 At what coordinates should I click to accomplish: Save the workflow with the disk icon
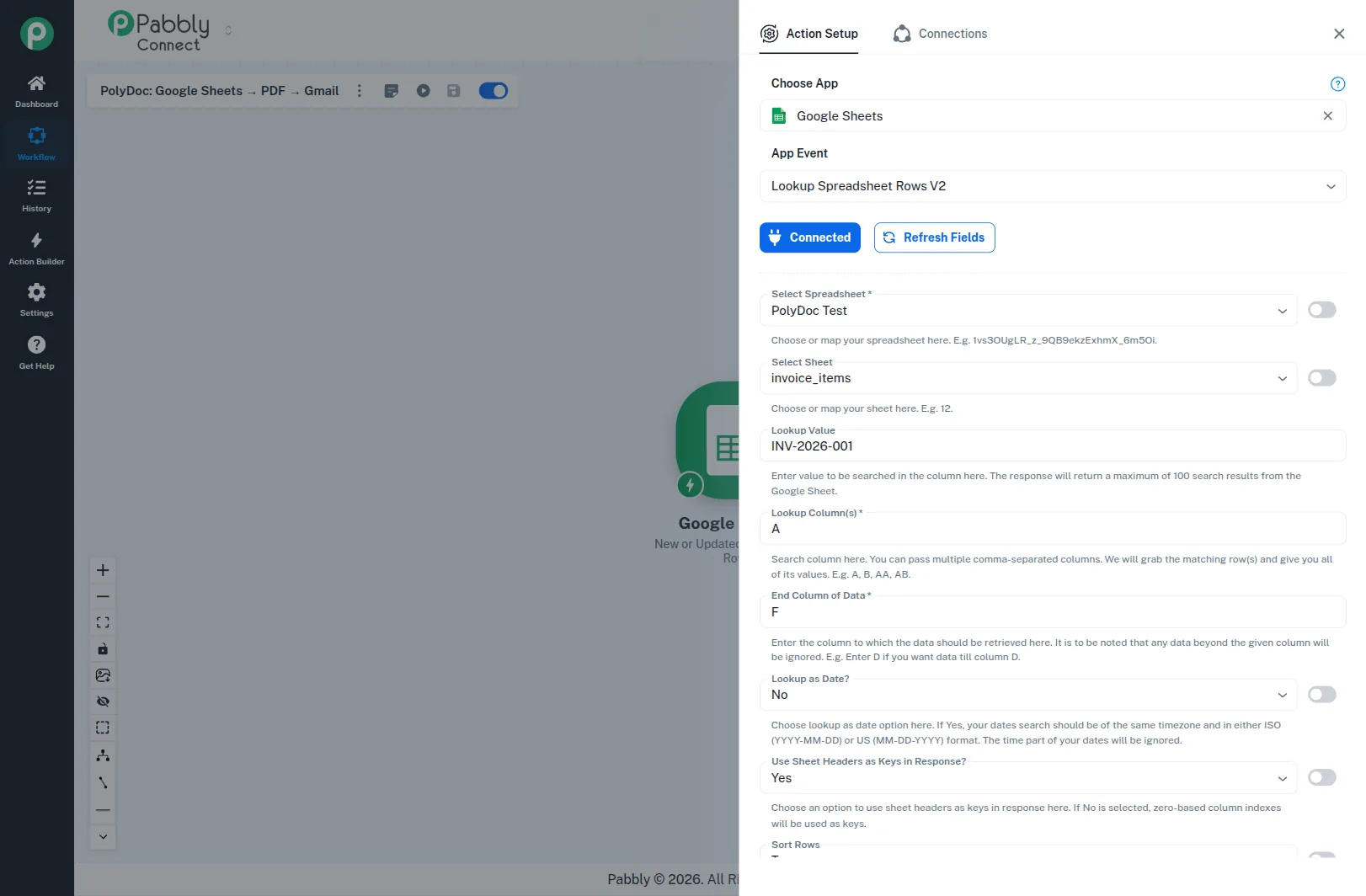click(x=454, y=91)
